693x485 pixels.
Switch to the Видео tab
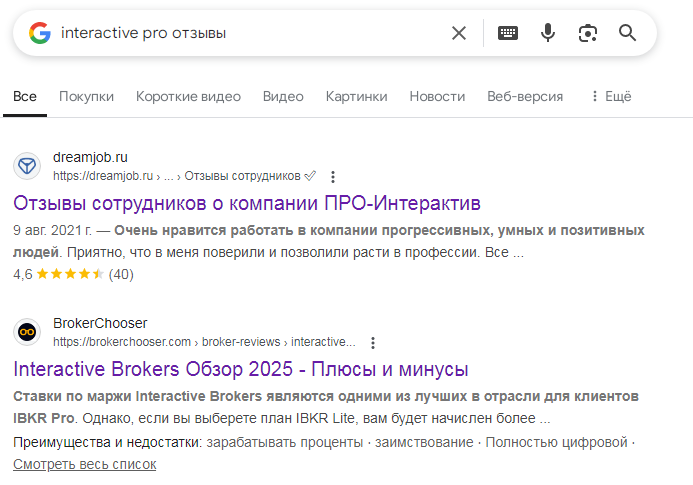tap(283, 96)
